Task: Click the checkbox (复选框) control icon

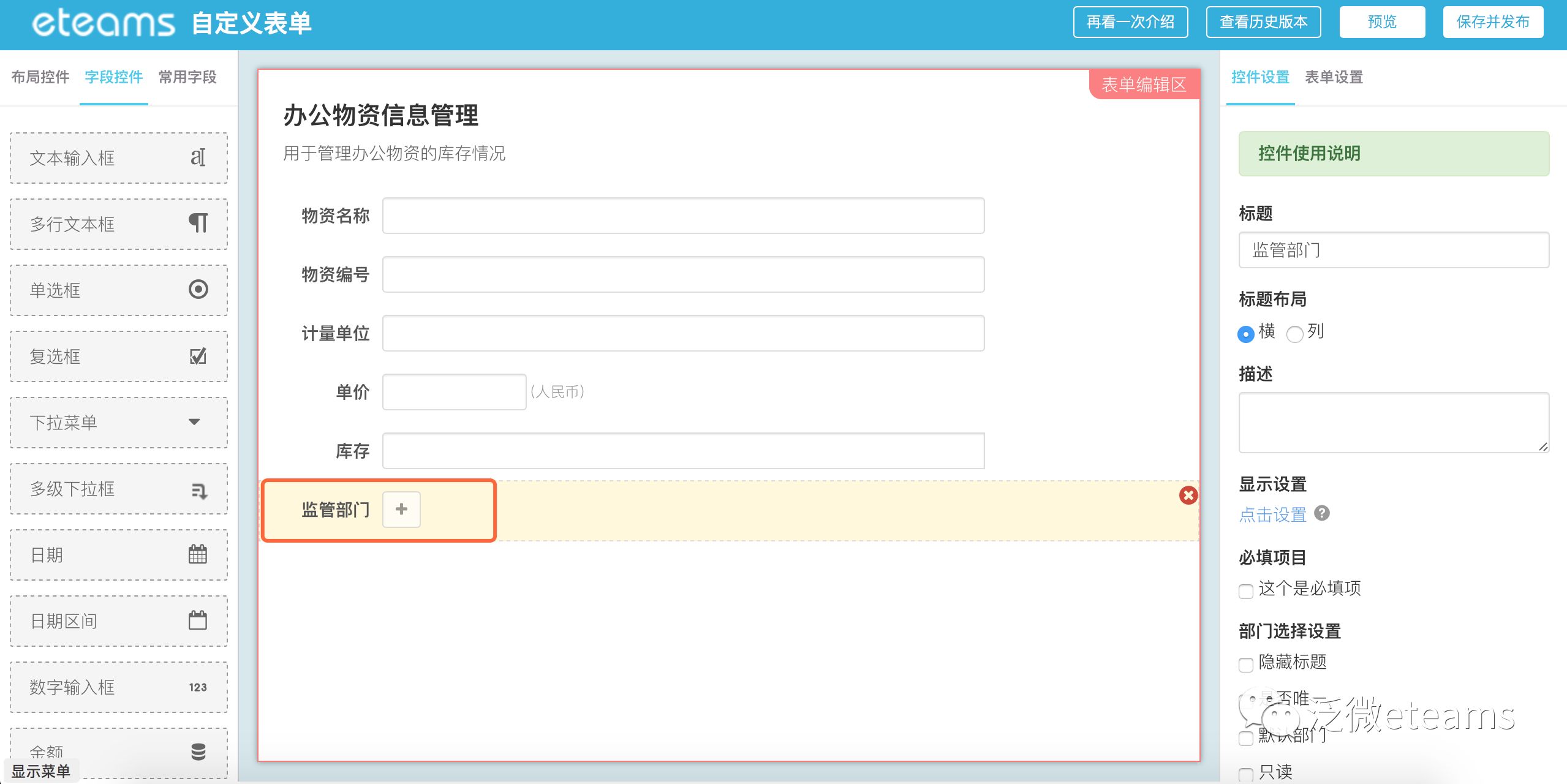Action: click(x=197, y=356)
